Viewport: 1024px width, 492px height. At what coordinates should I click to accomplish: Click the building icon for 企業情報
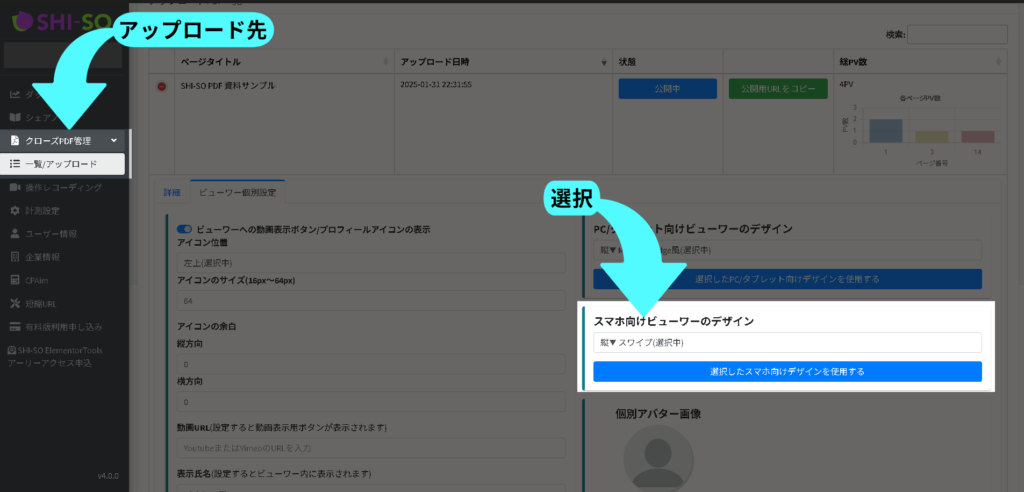pyautogui.click(x=15, y=257)
